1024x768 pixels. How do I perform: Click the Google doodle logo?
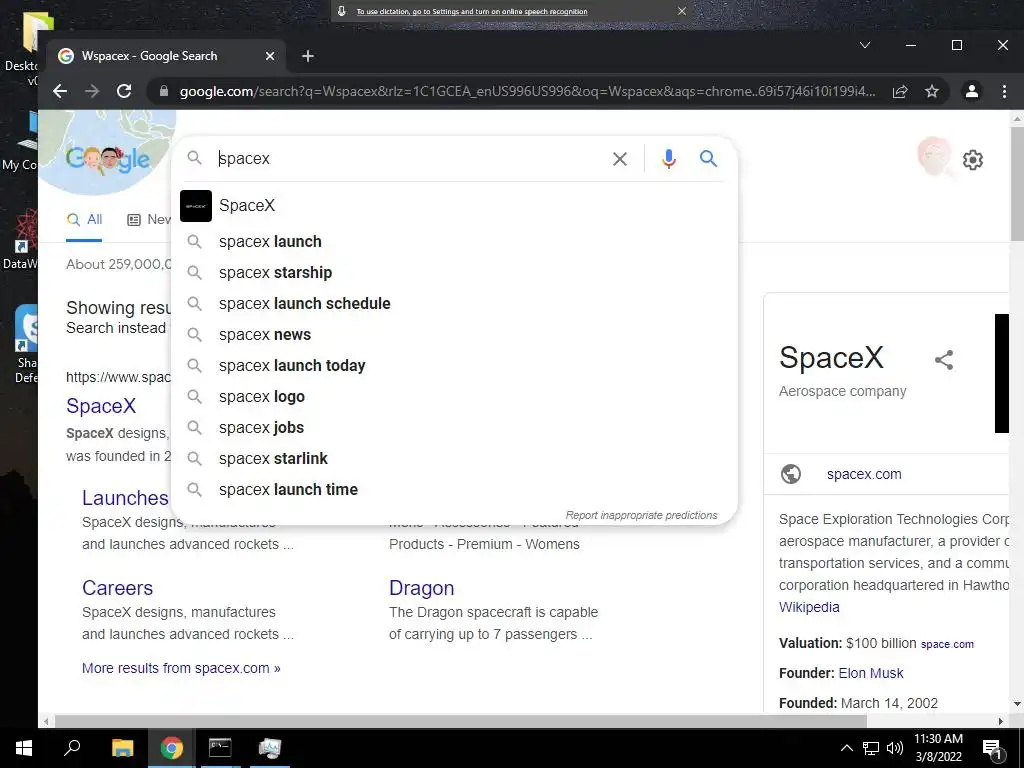click(x=108, y=157)
